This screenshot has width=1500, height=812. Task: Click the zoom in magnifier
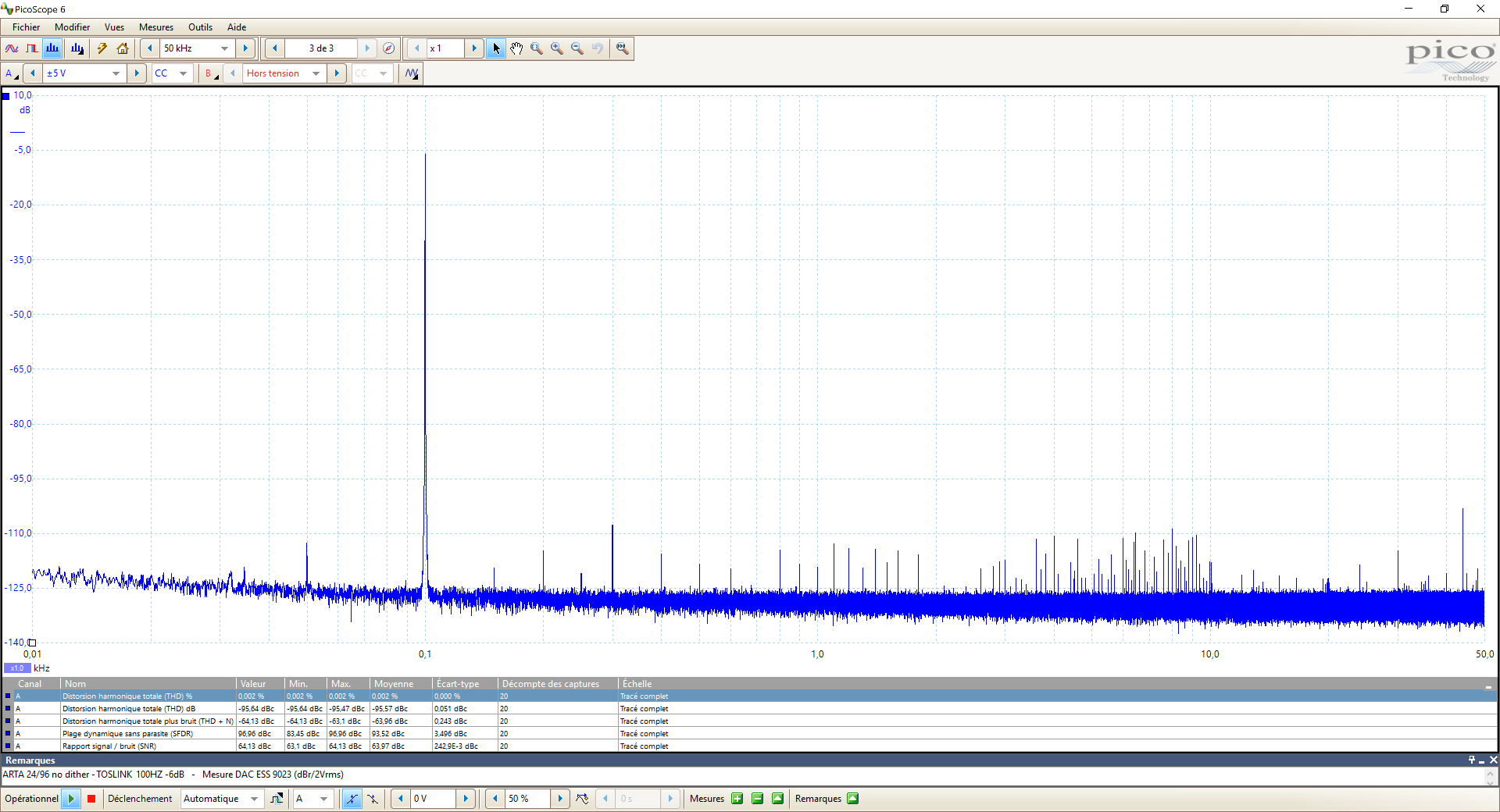557,48
